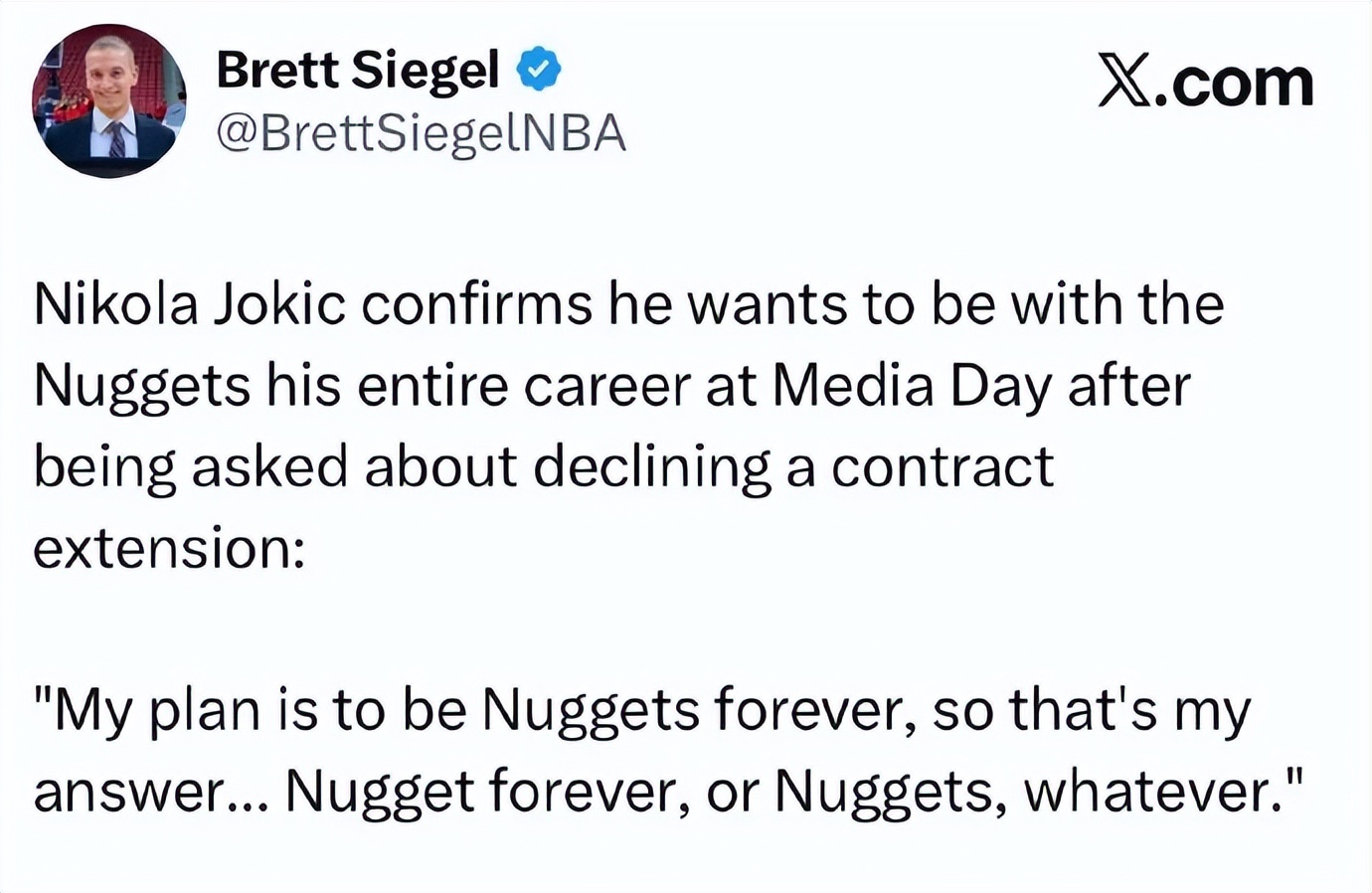Click the word "Nugget" after "answer..."
The width and height of the screenshot is (1372, 893).
coord(378,793)
